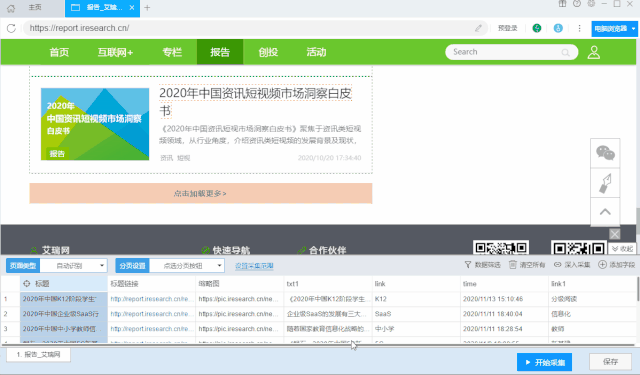Open 专栏 navigation item
This screenshot has width=640, height=375.
172,52
